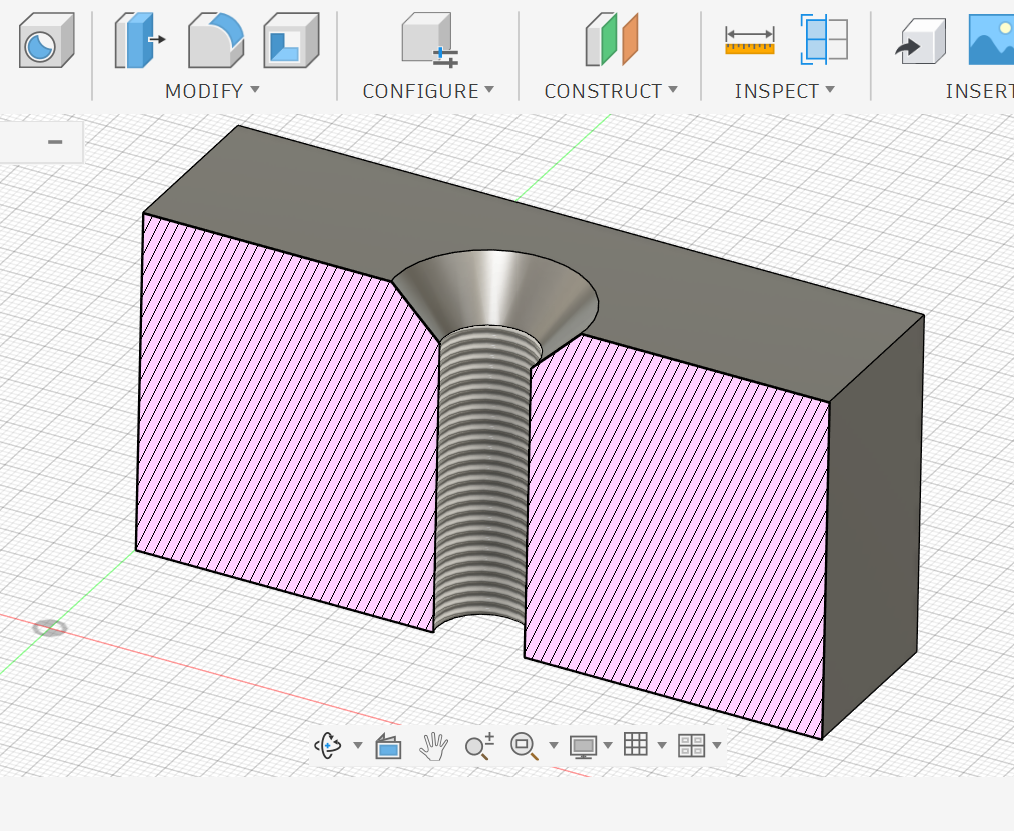Expand the Orbit tool dropdown arrow
This screenshot has height=831, width=1014.
point(358,746)
